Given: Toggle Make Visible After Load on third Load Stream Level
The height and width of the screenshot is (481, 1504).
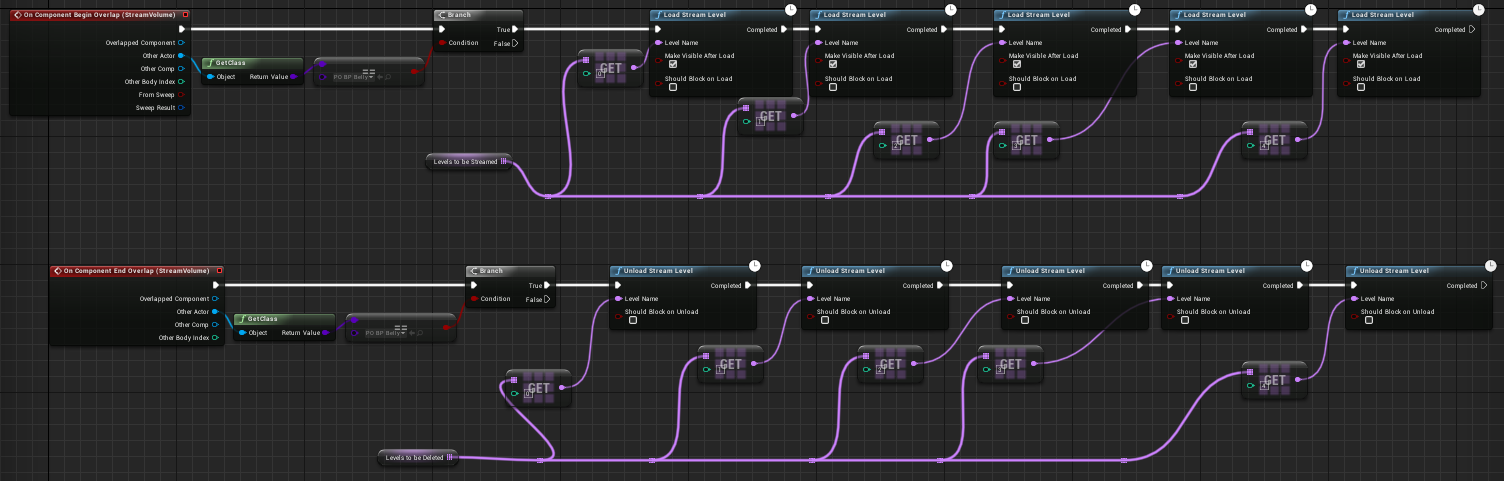Looking at the screenshot, I should [x=1016, y=65].
